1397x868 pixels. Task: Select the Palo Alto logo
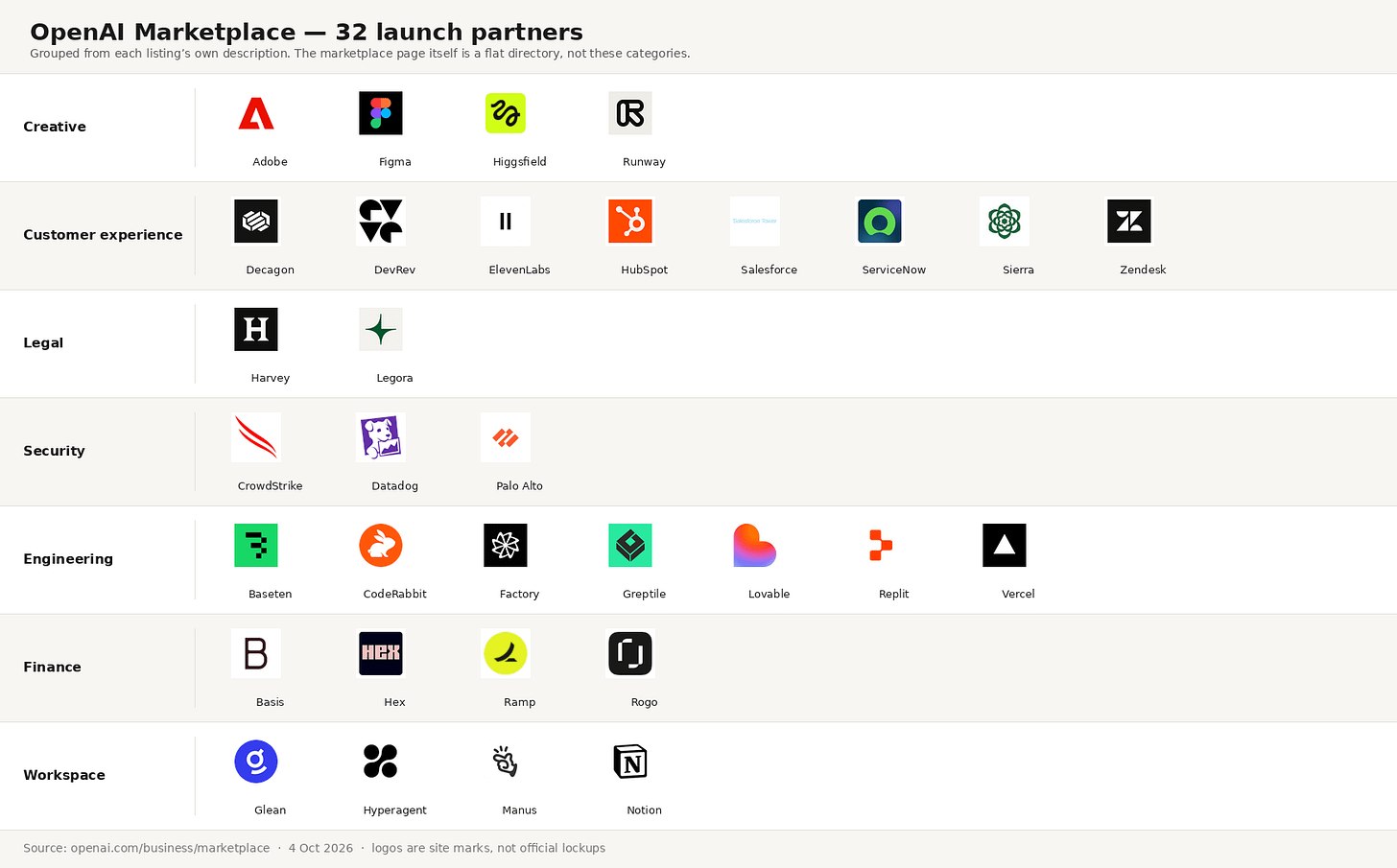pyautogui.click(x=506, y=437)
